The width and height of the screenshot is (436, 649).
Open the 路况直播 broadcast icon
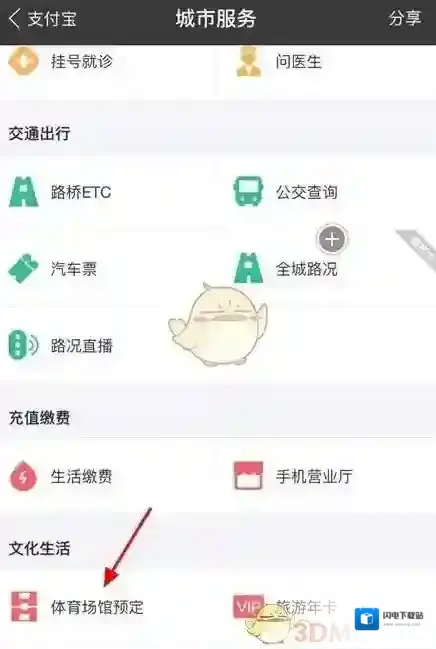pos(23,344)
